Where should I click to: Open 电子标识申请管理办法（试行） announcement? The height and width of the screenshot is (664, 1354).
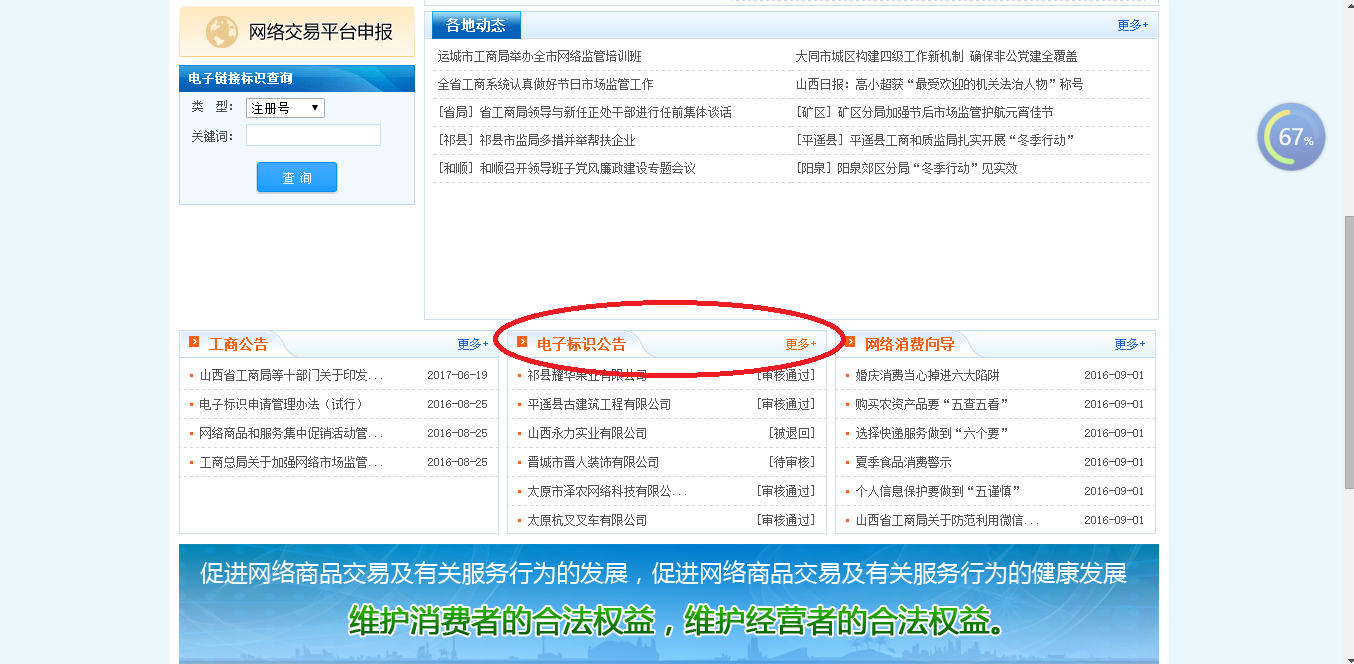[x=281, y=404]
